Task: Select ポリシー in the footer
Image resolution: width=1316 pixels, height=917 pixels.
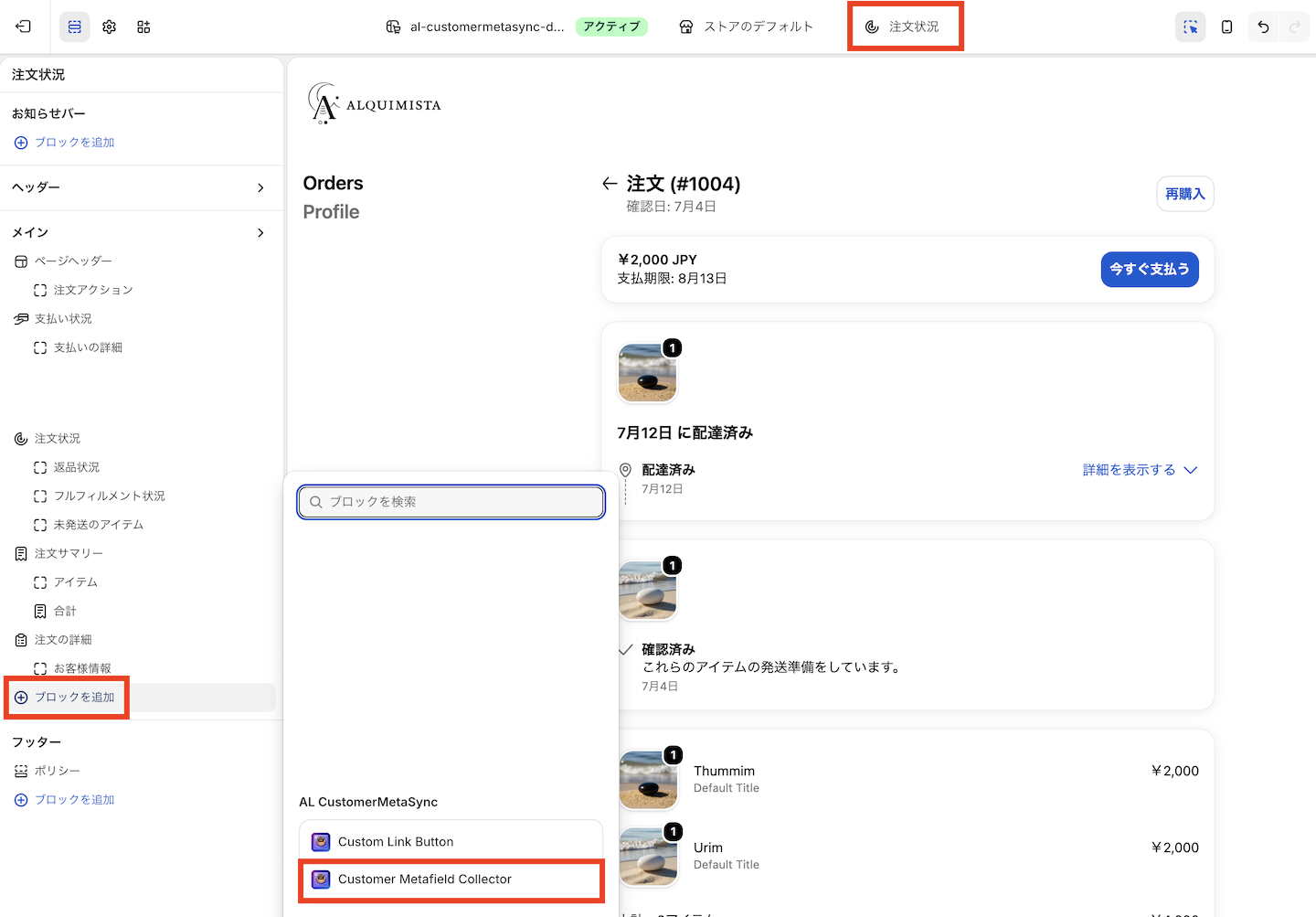Action: tap(58, 771)
